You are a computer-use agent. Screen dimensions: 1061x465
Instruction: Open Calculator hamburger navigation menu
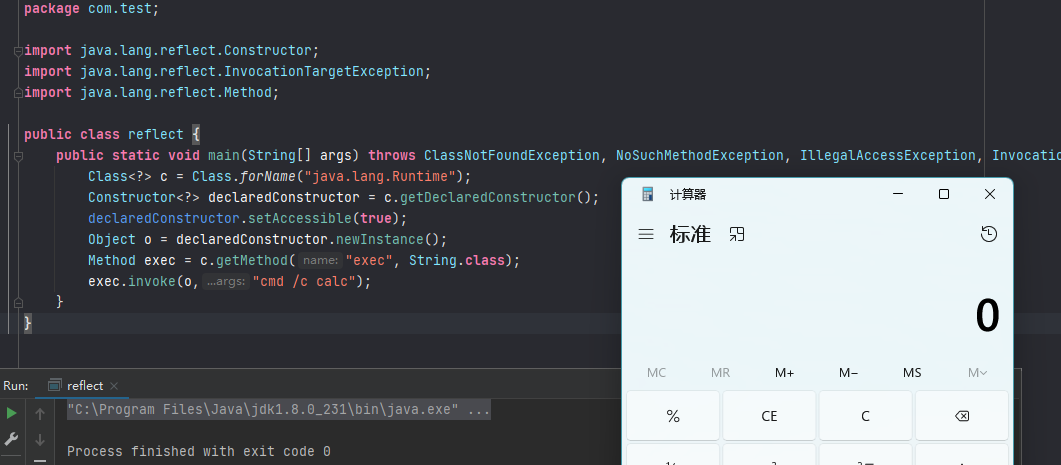(x=646, y=234)
